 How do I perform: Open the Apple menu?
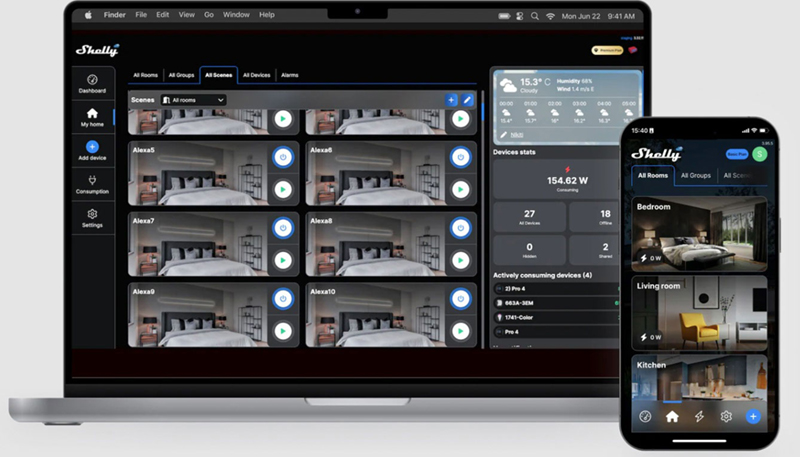point(88,15)
